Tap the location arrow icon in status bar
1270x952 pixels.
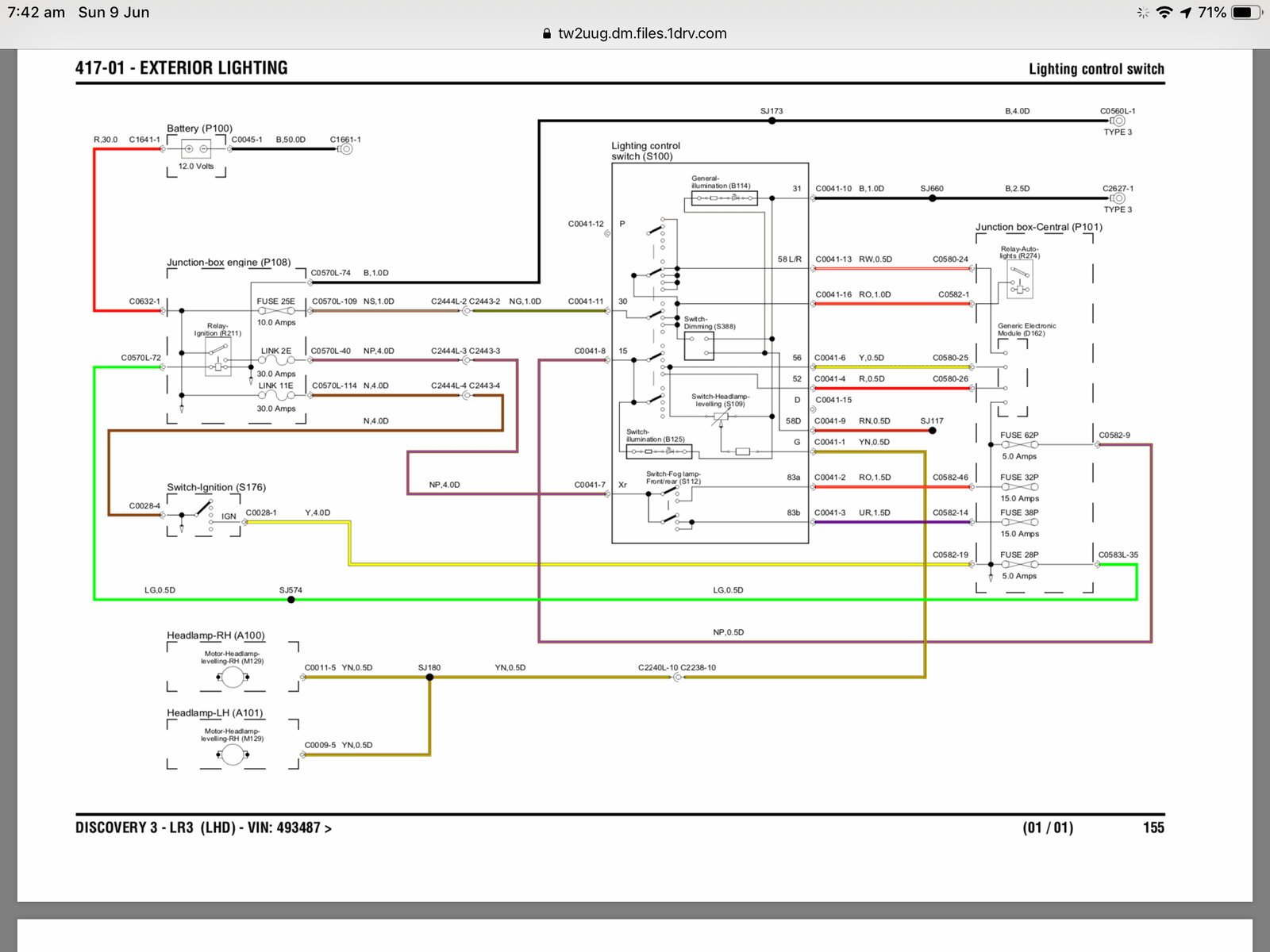tap(1186, 12)
